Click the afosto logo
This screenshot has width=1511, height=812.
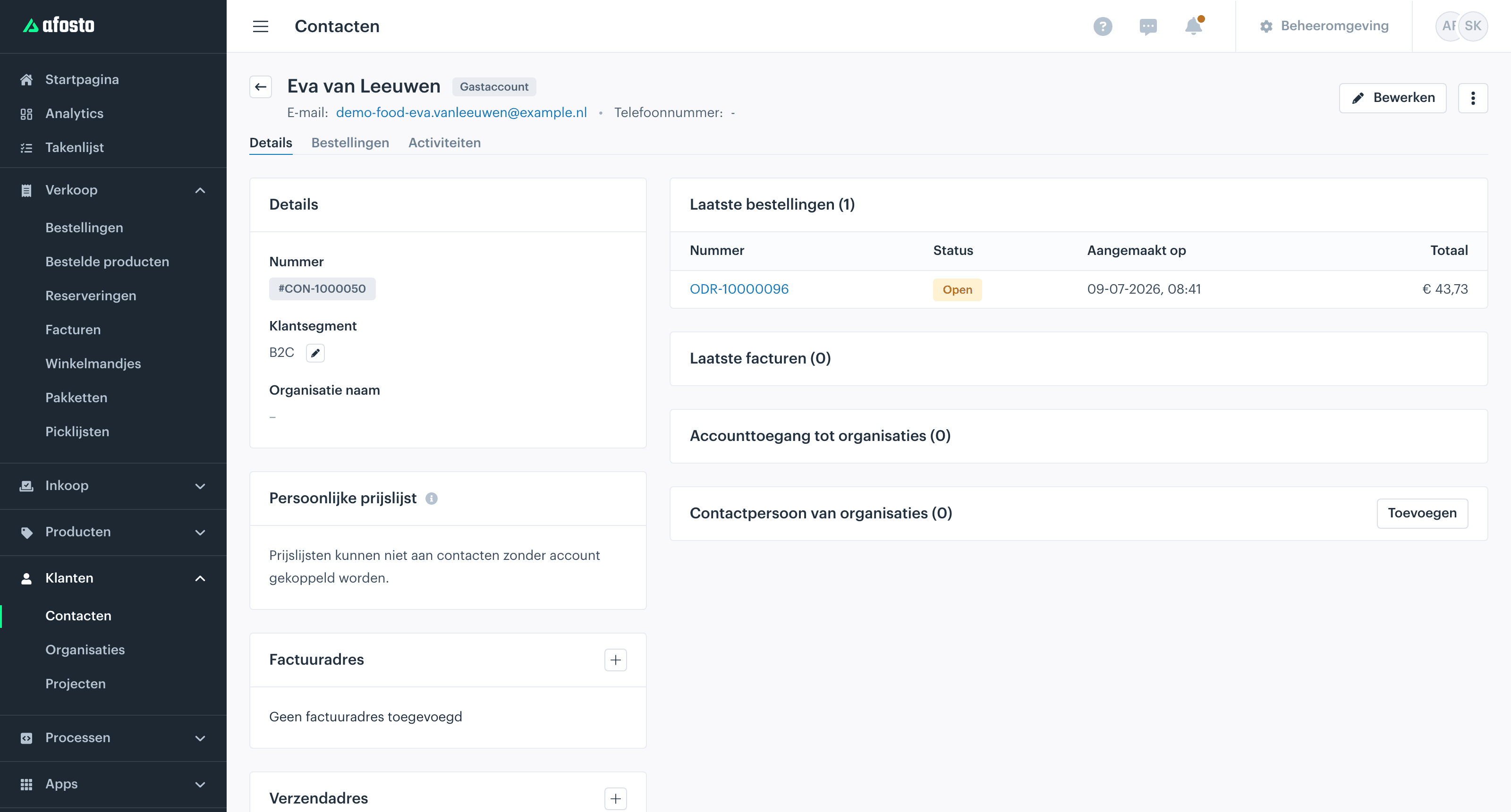tap(59, 25)
